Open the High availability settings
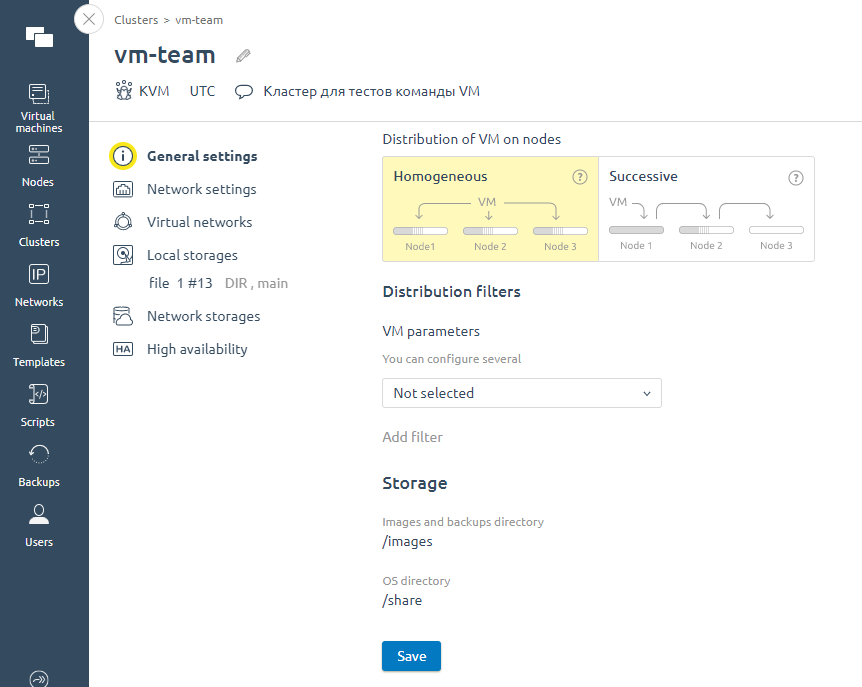The height and width of the screenshot is (687, 862). 198,349
